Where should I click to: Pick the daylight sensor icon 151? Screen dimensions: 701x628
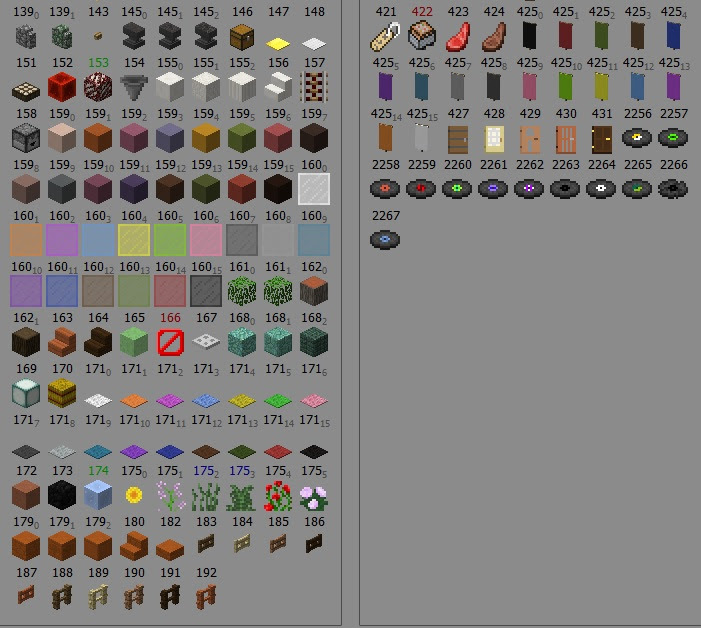point(26,91)
